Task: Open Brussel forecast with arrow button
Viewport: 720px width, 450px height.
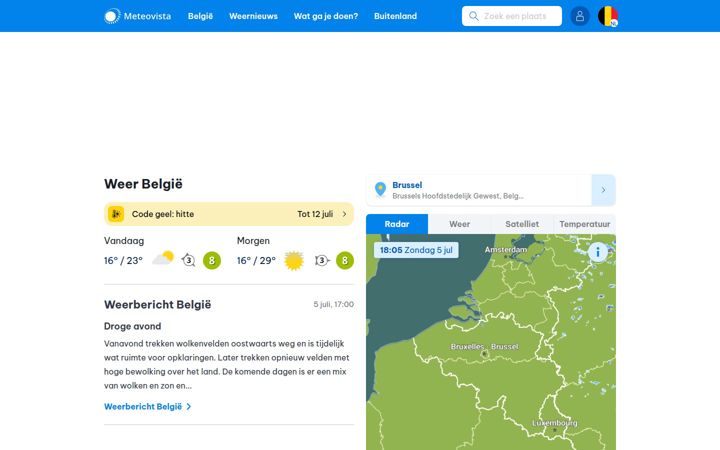Action: coord(603,190)
